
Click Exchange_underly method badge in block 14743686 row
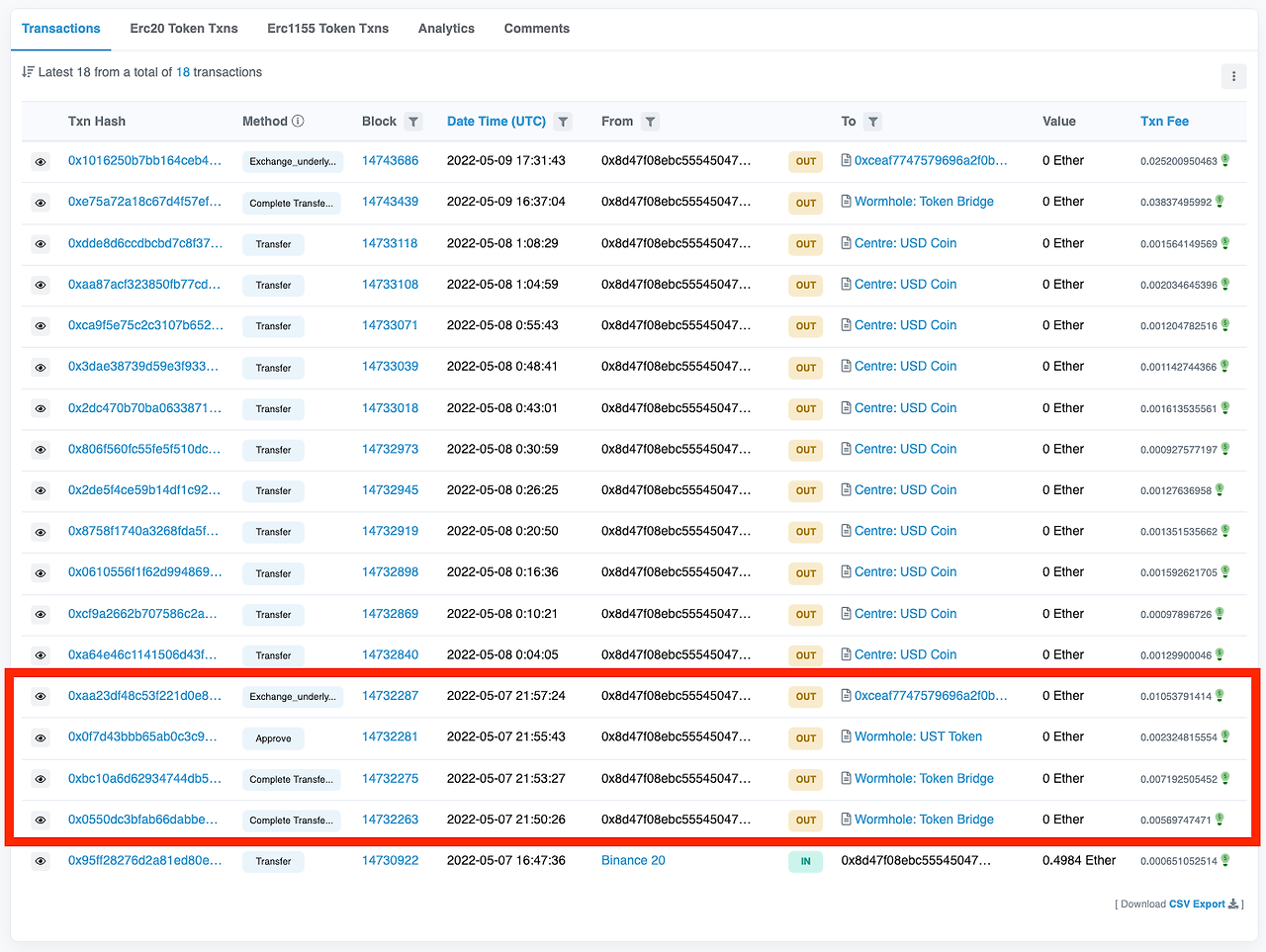293,162
